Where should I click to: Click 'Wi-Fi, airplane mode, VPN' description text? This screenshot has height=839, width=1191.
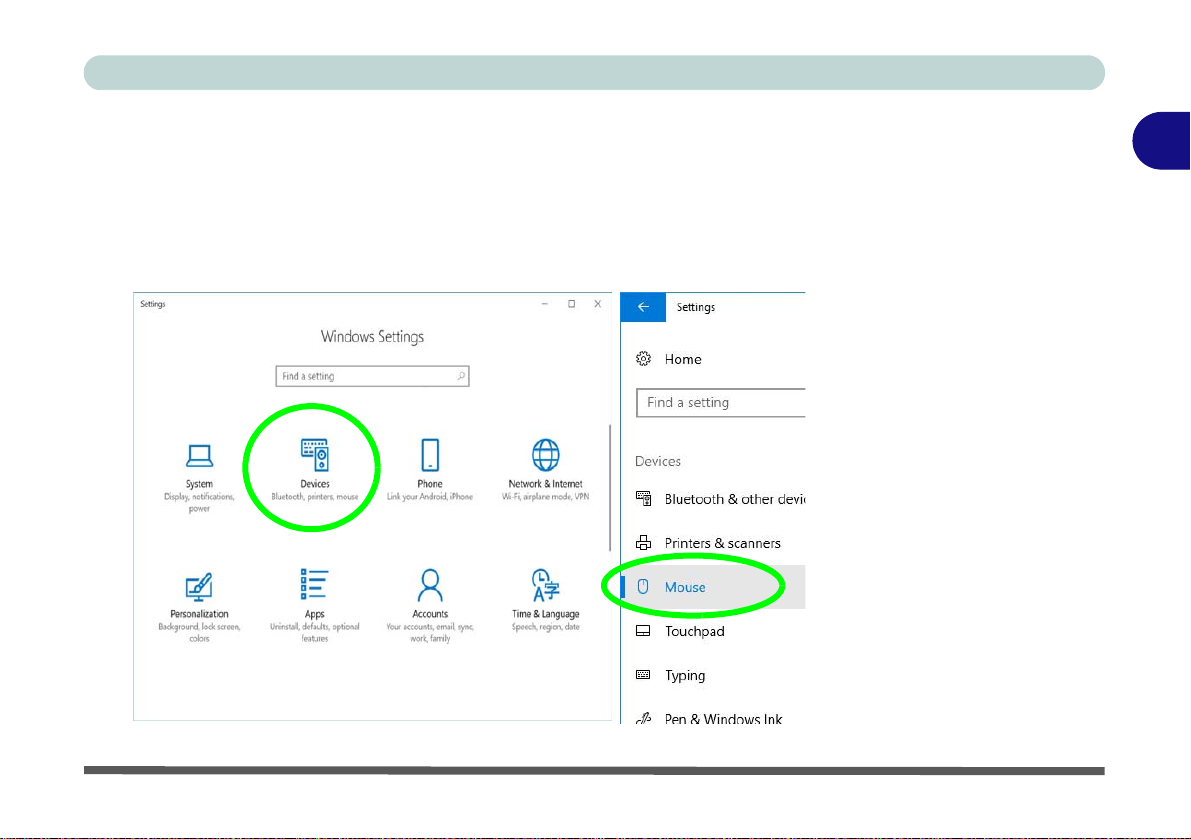pyautogui.click(x=545, y=497)
